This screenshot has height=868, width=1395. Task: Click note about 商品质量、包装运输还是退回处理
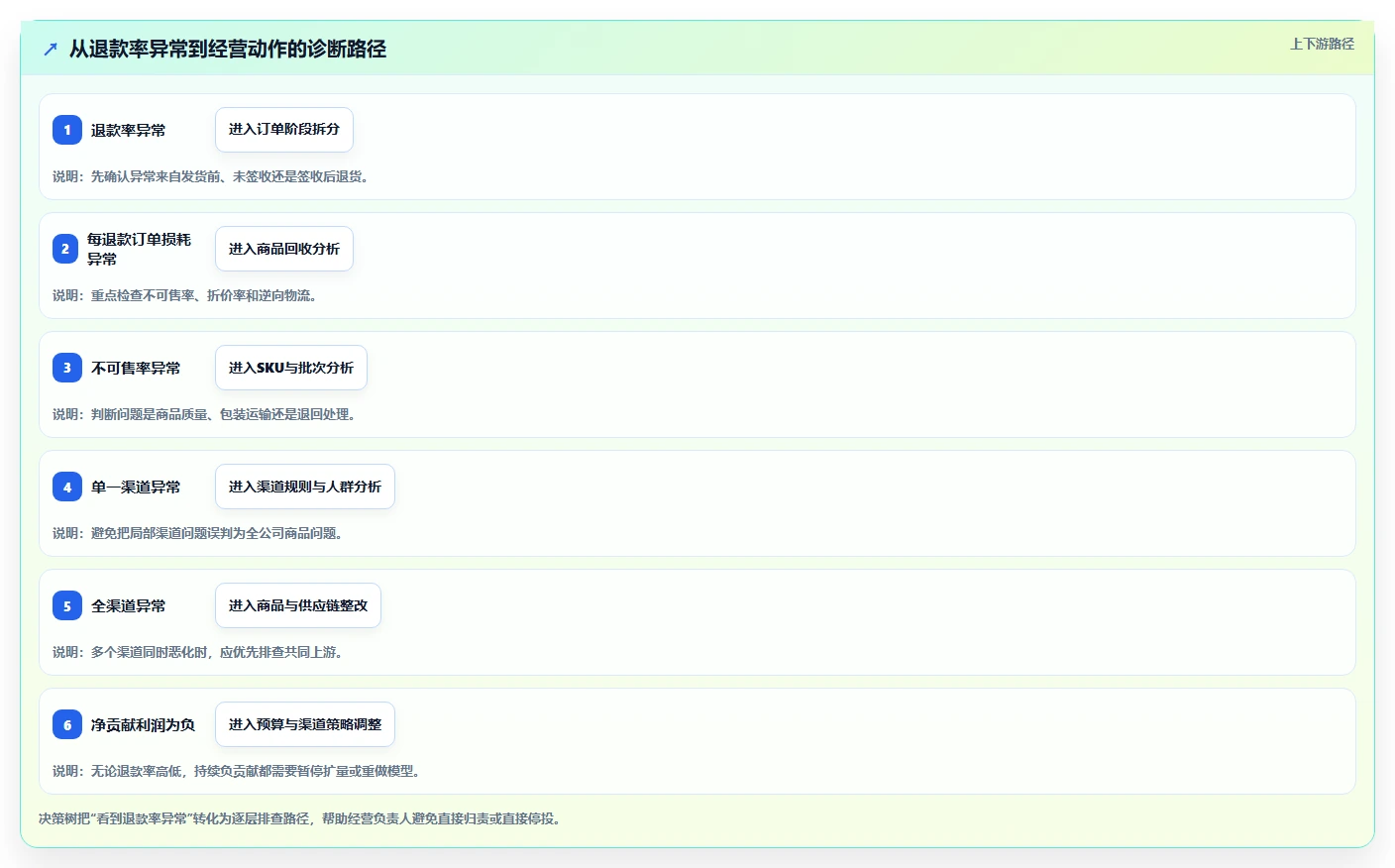tap(204, 414)
